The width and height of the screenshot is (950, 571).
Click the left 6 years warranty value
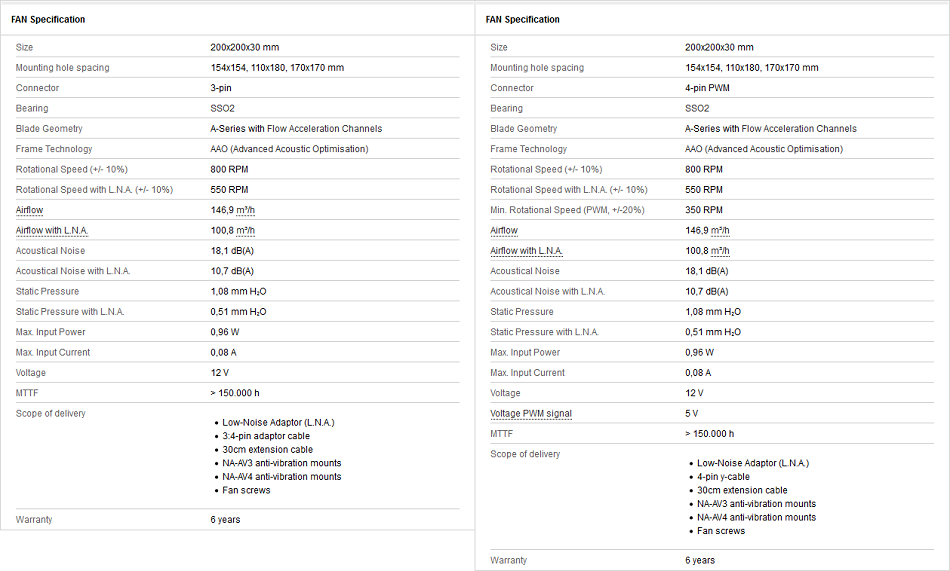225,519
